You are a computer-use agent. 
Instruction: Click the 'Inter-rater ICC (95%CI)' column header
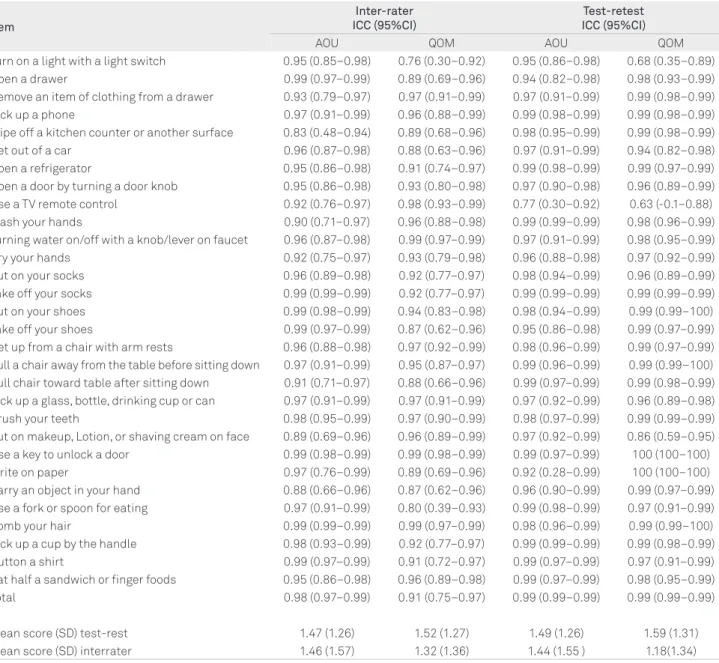pyautogui.click(x=384, y=18)
